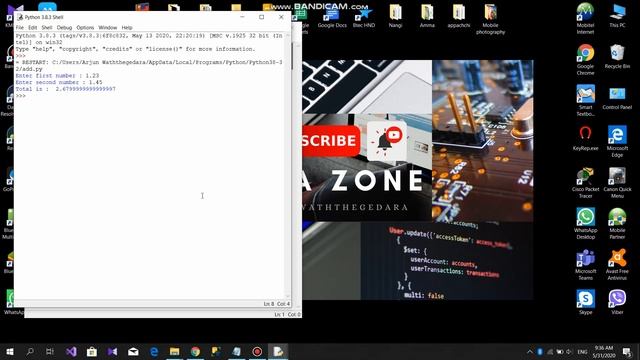
Task: Select the Google Chrome desktop icon
Action: 585,60
